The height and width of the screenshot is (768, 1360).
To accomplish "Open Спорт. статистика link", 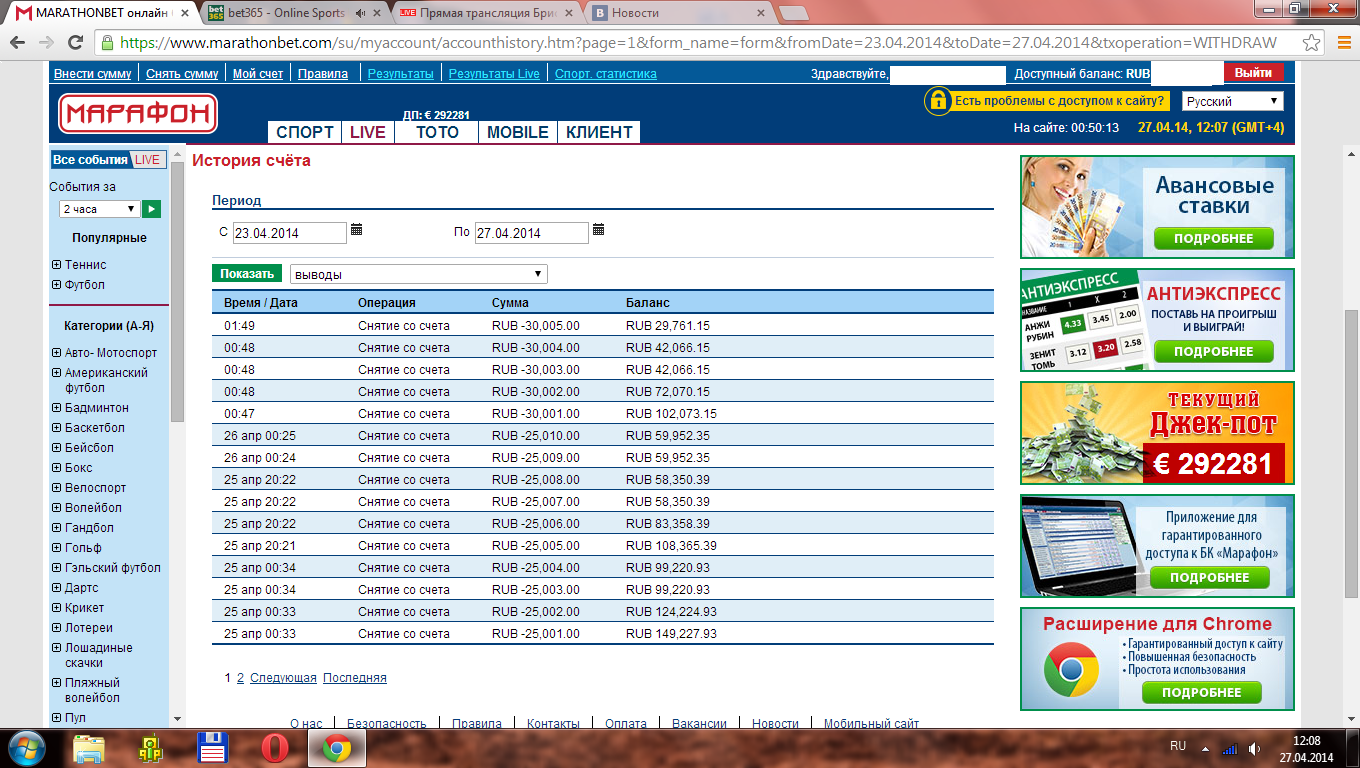I will coord(606,74).
